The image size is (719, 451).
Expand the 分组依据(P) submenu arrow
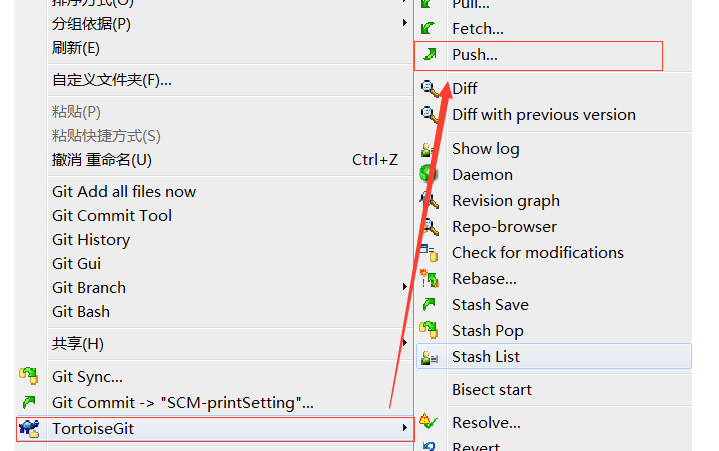[x=404, y=23]
